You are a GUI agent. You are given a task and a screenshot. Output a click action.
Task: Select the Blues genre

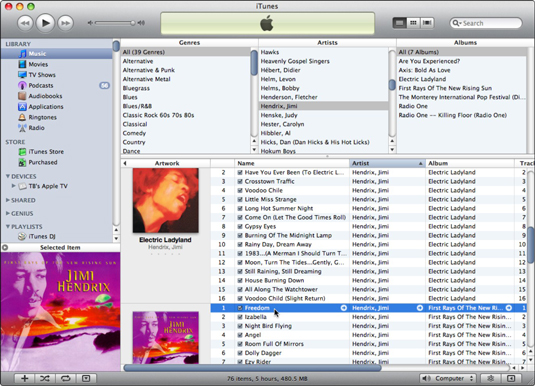[x=186, y=97]
